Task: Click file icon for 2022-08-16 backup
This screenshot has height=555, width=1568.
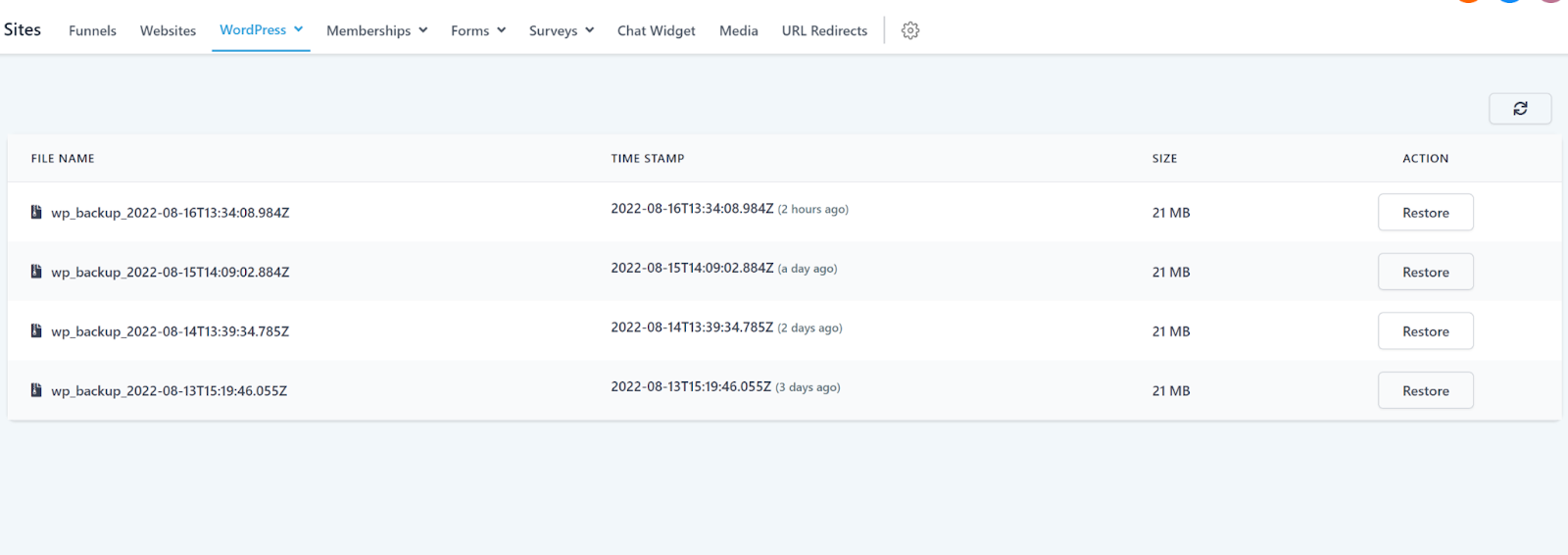Action: 36,212
